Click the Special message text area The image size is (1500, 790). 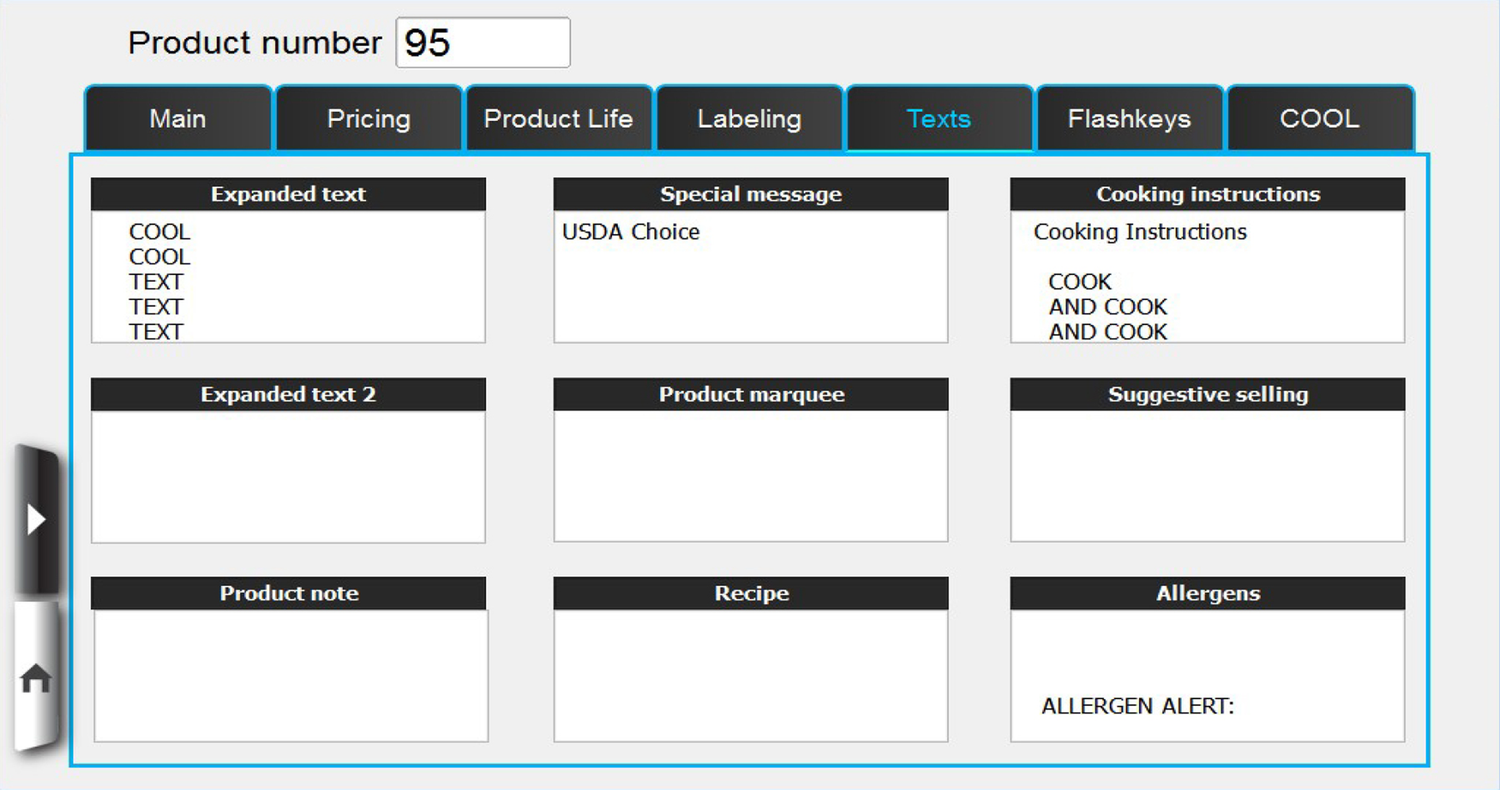[x=750, y=277]
